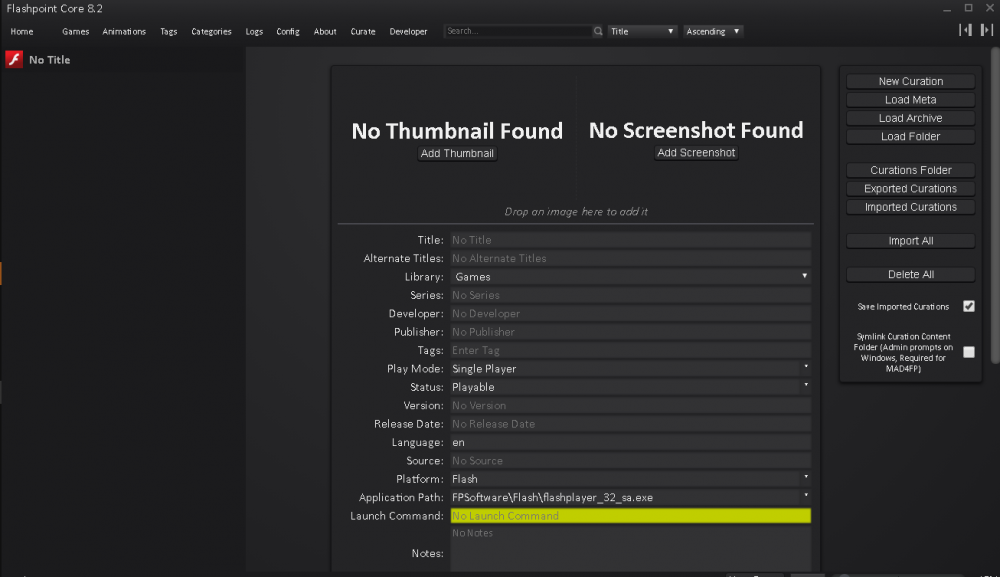Click the New Curation button
The width and height of the screenshot is (1000, 577).
[x=910, y=81]
